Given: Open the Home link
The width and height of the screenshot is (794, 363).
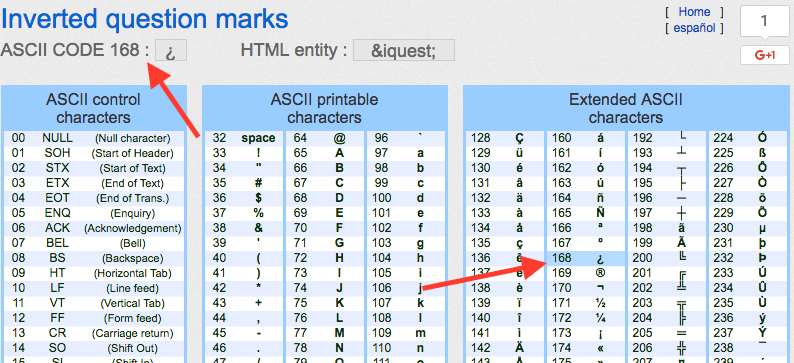Looking at the screenshot, I should coord(694,12).
